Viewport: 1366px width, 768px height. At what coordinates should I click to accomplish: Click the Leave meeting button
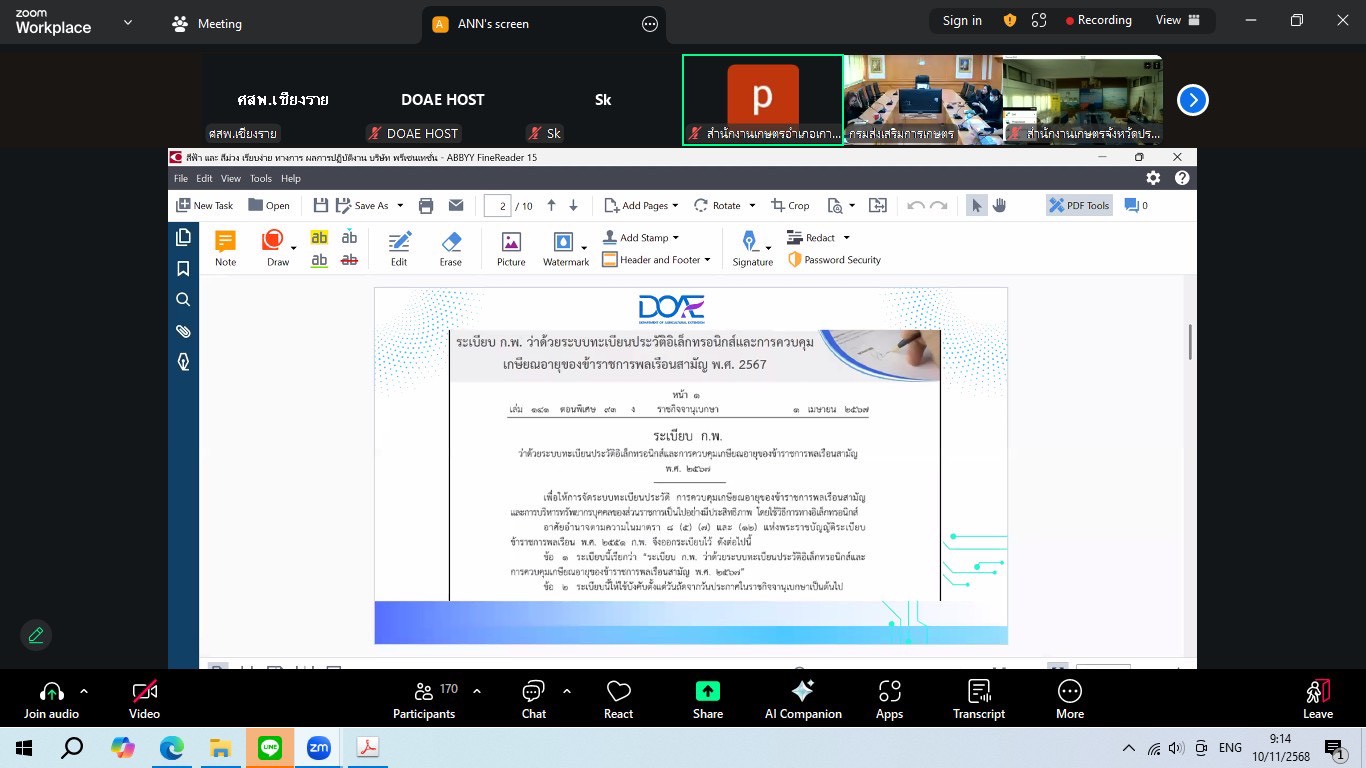(1317, 692)
